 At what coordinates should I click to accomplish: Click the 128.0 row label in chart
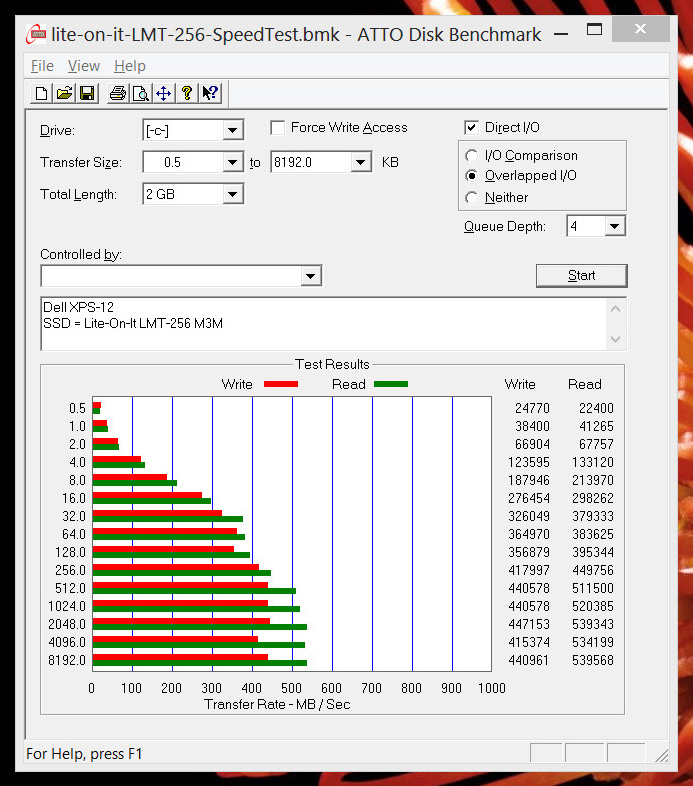click(71, 552)
